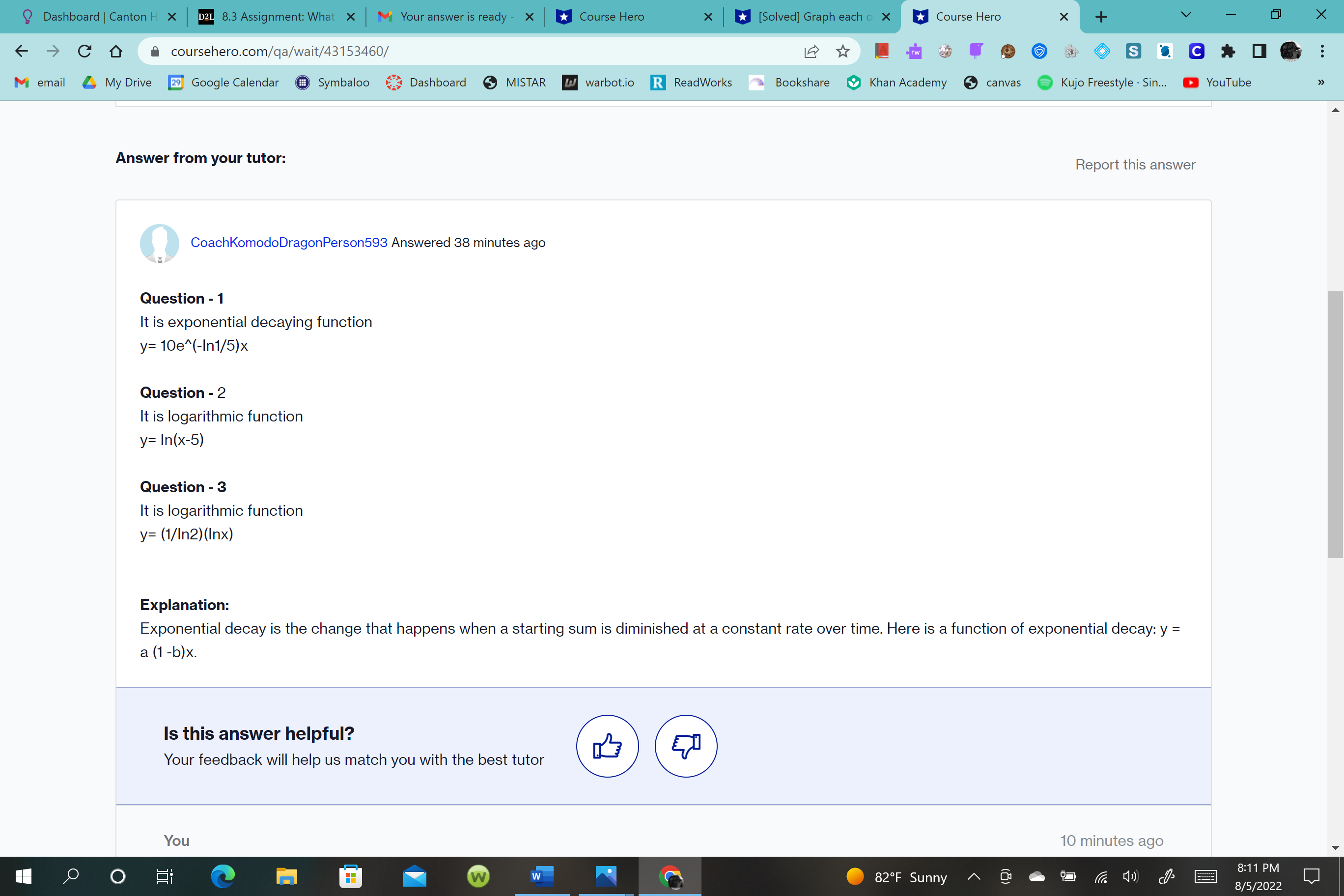Click the page vertical scrollbar thumb
Screen dimensions: 1344x896
point(1336,423)
